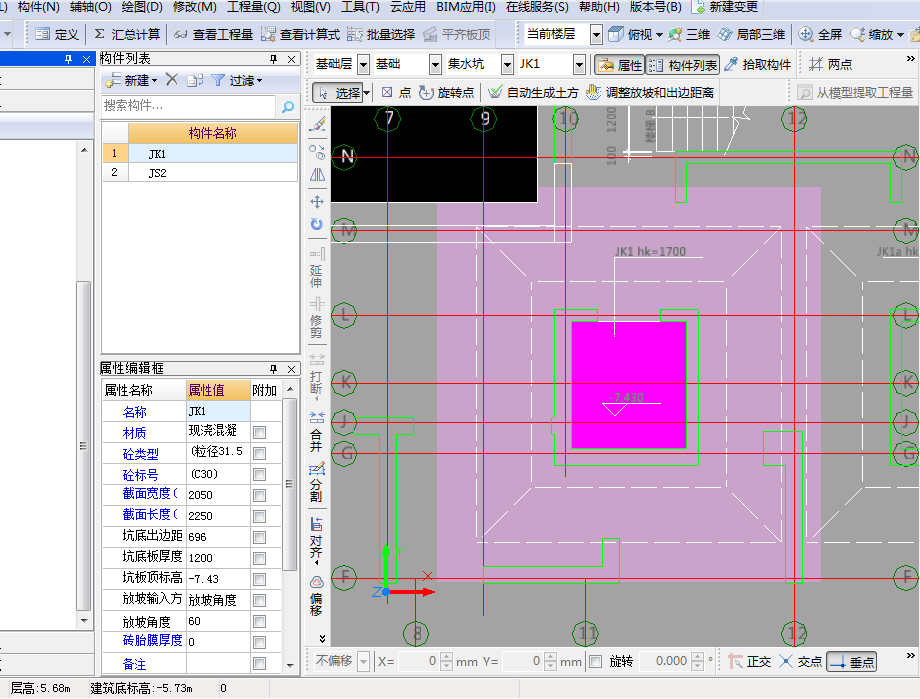Open 批量选择 batch select

point(381,35)
